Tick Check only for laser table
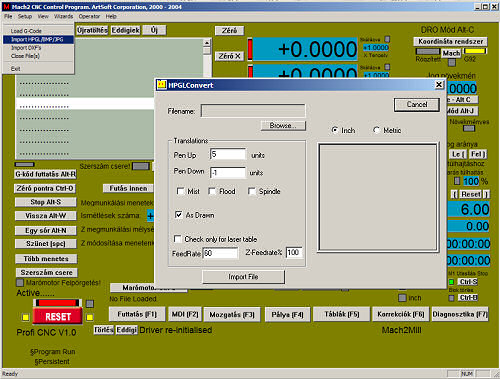This screenshot has height=379, width=500. tap(178, 239)
